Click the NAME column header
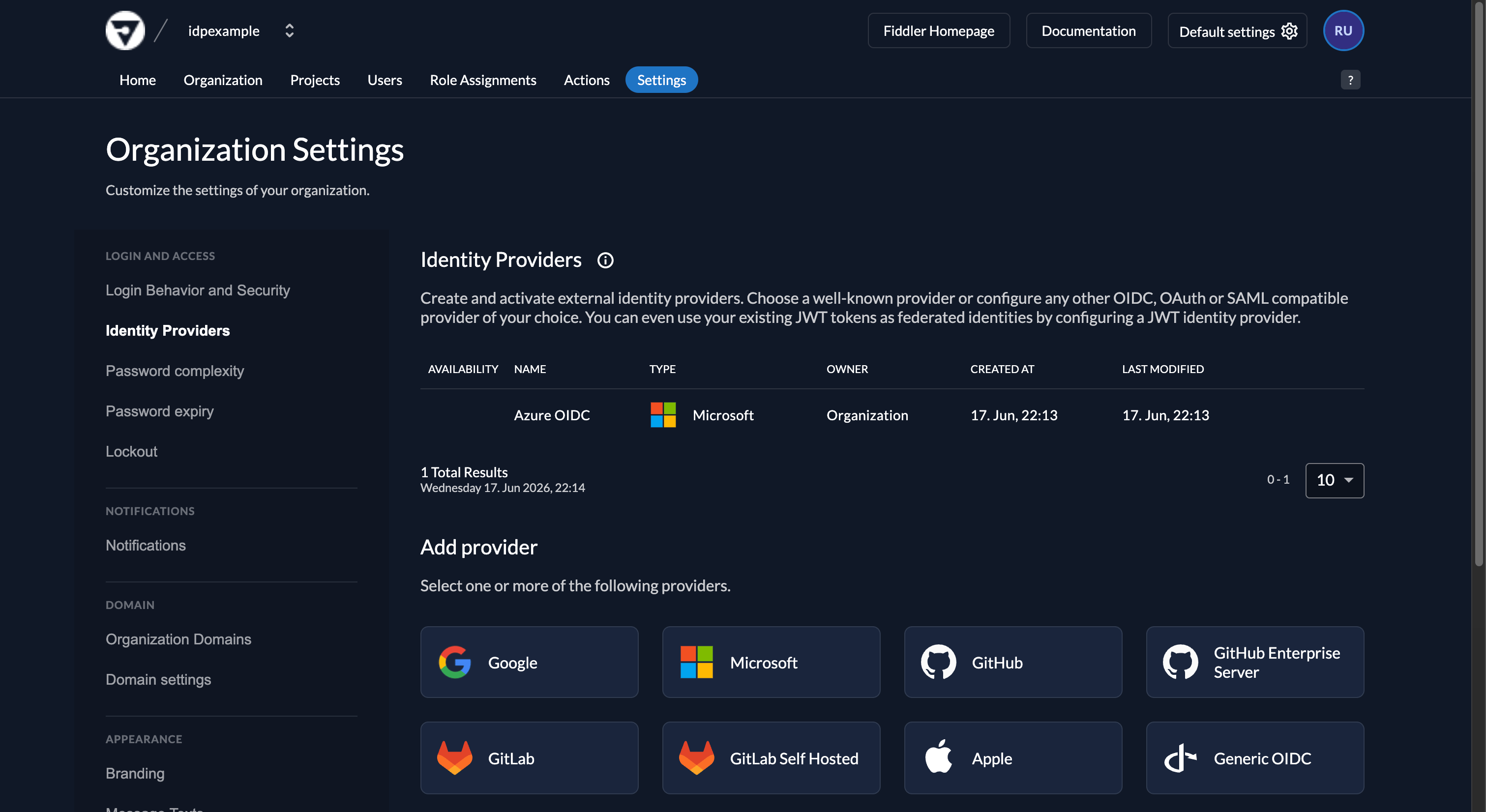 [530, 369]
